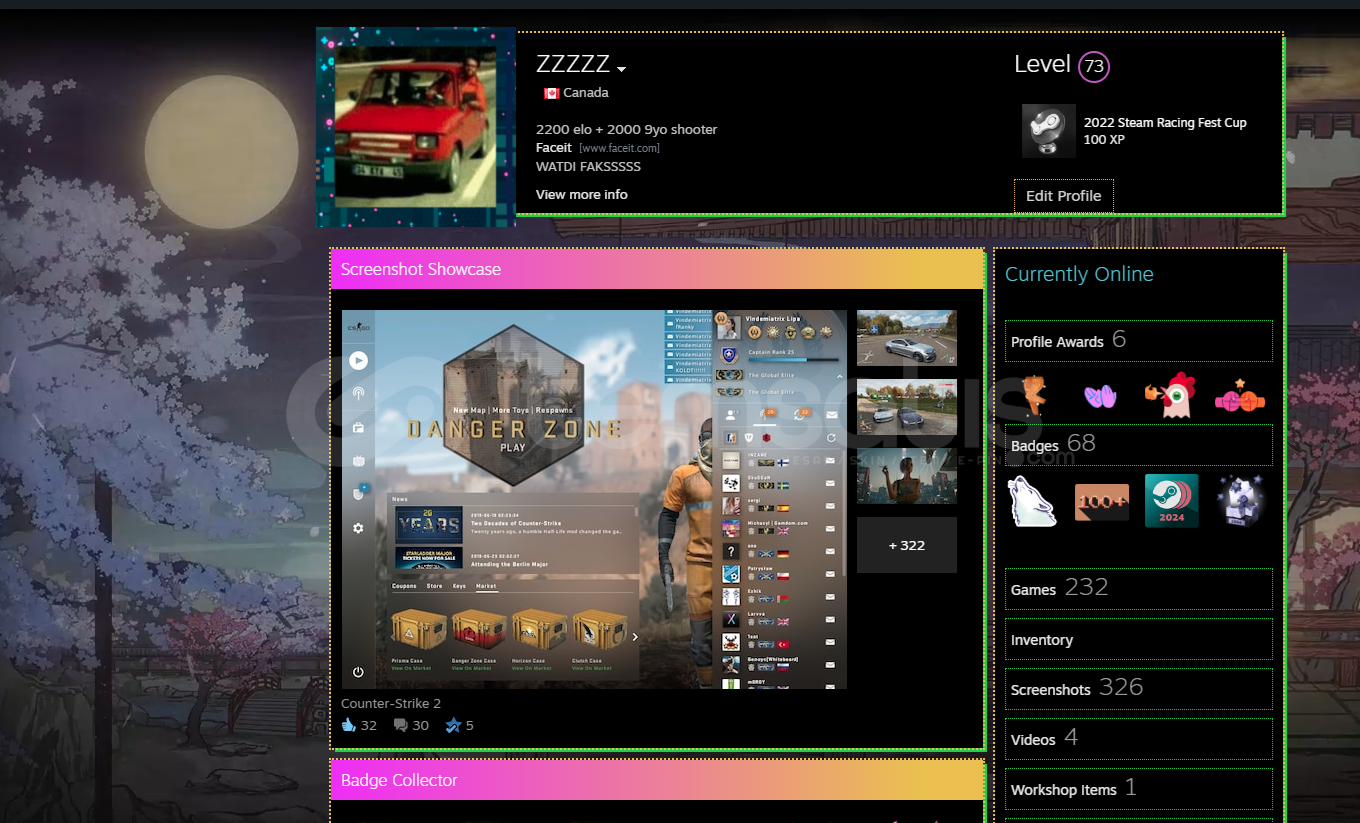The width and height of the screenshot is (1360, 823).
Task: Click the Faceit label in the profile summary
Action: pyautogui.click(x=554, y=148)
